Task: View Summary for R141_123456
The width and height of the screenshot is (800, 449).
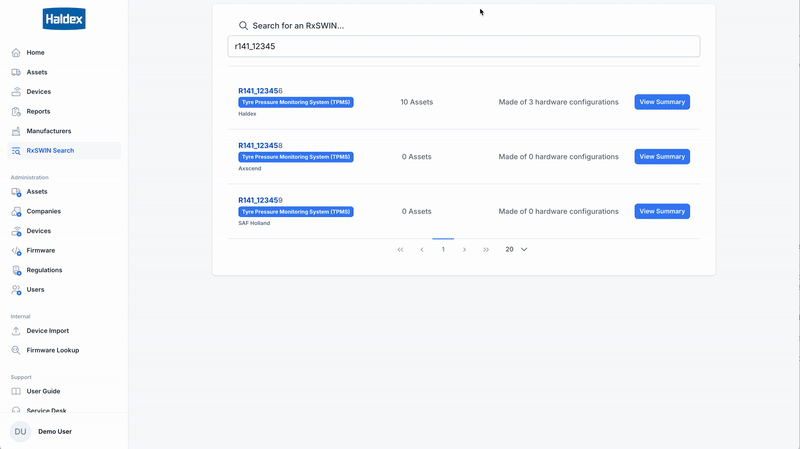Action: pos(662,102)
